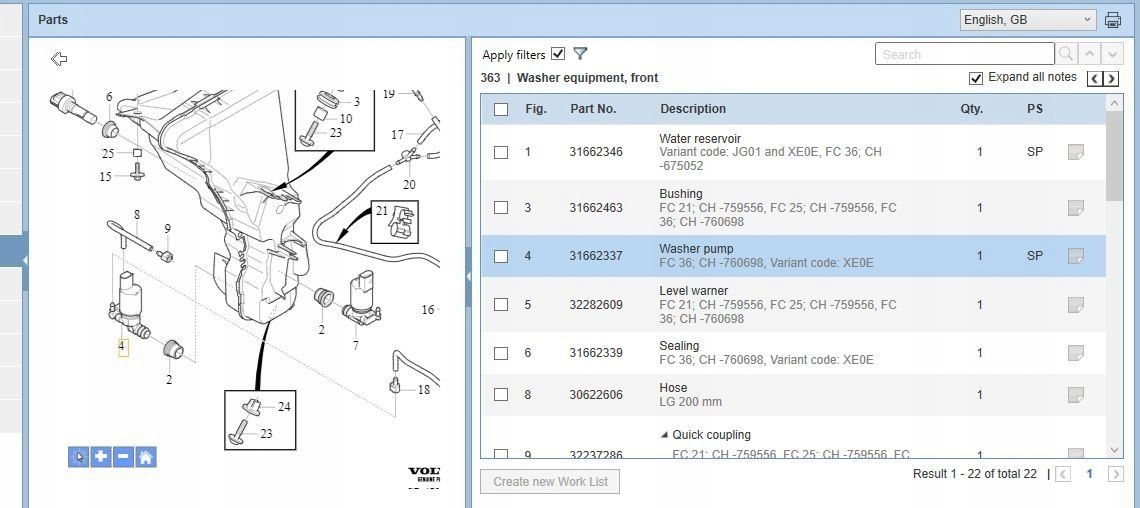
Task: Check the Bushing row checkbox
Action: click(501, 208)
